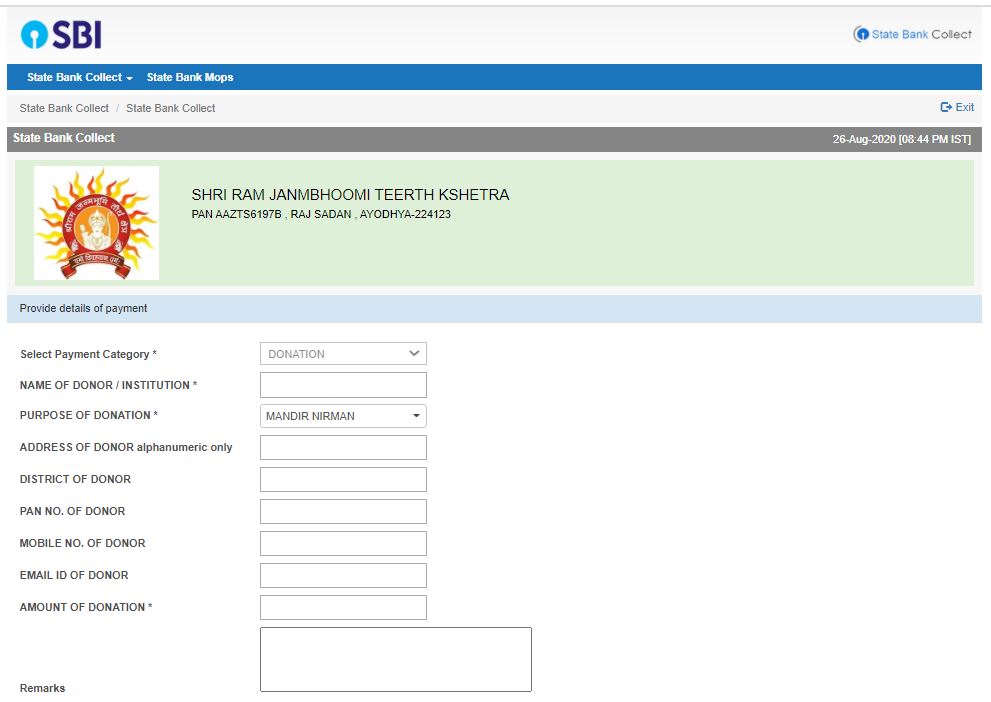Click the Remarks label

[42, 688]
